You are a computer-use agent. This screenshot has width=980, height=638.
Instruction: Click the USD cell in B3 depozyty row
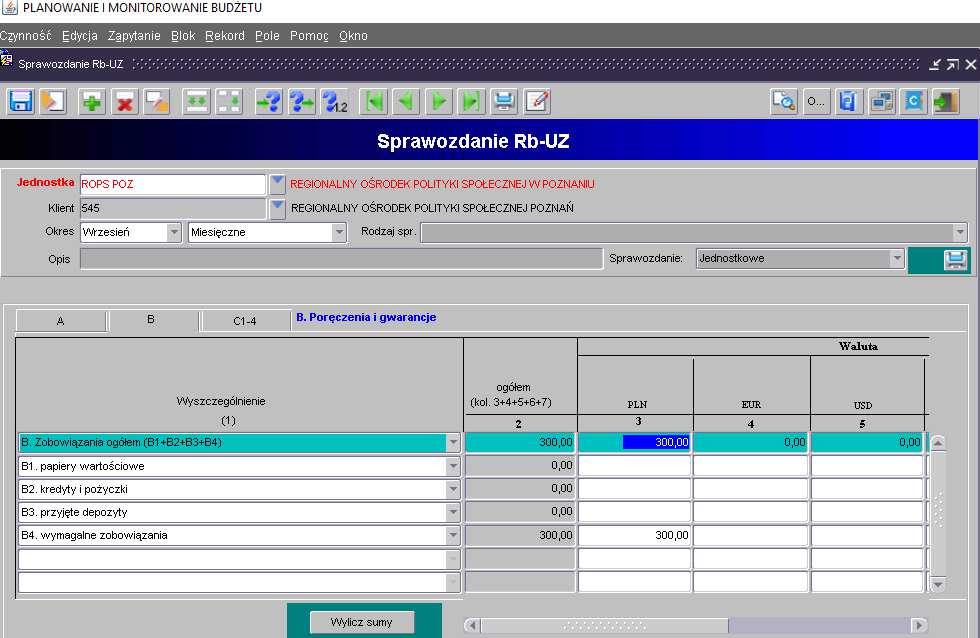(868, 512)
